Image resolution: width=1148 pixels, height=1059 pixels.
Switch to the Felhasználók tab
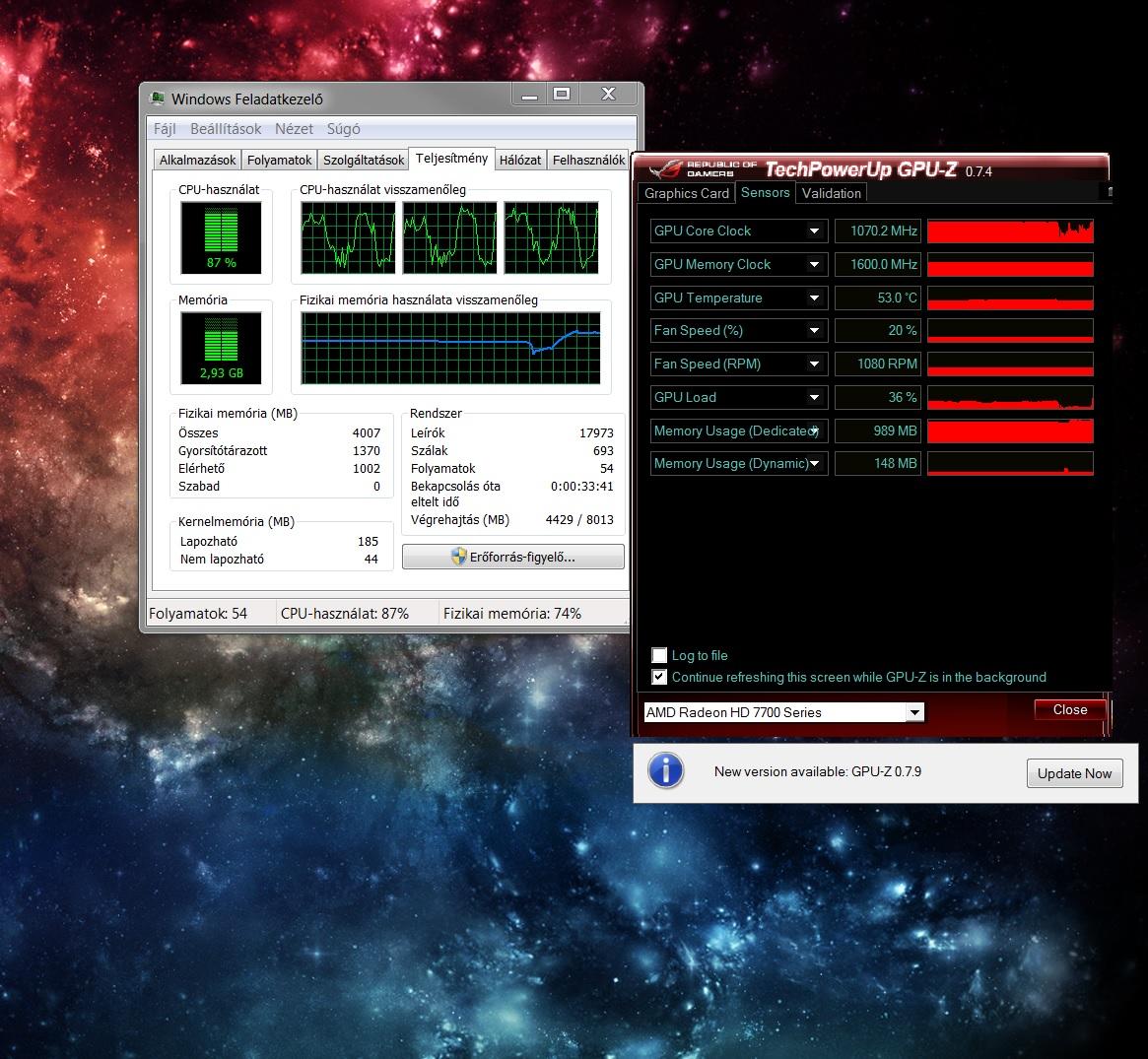[588, 160]
